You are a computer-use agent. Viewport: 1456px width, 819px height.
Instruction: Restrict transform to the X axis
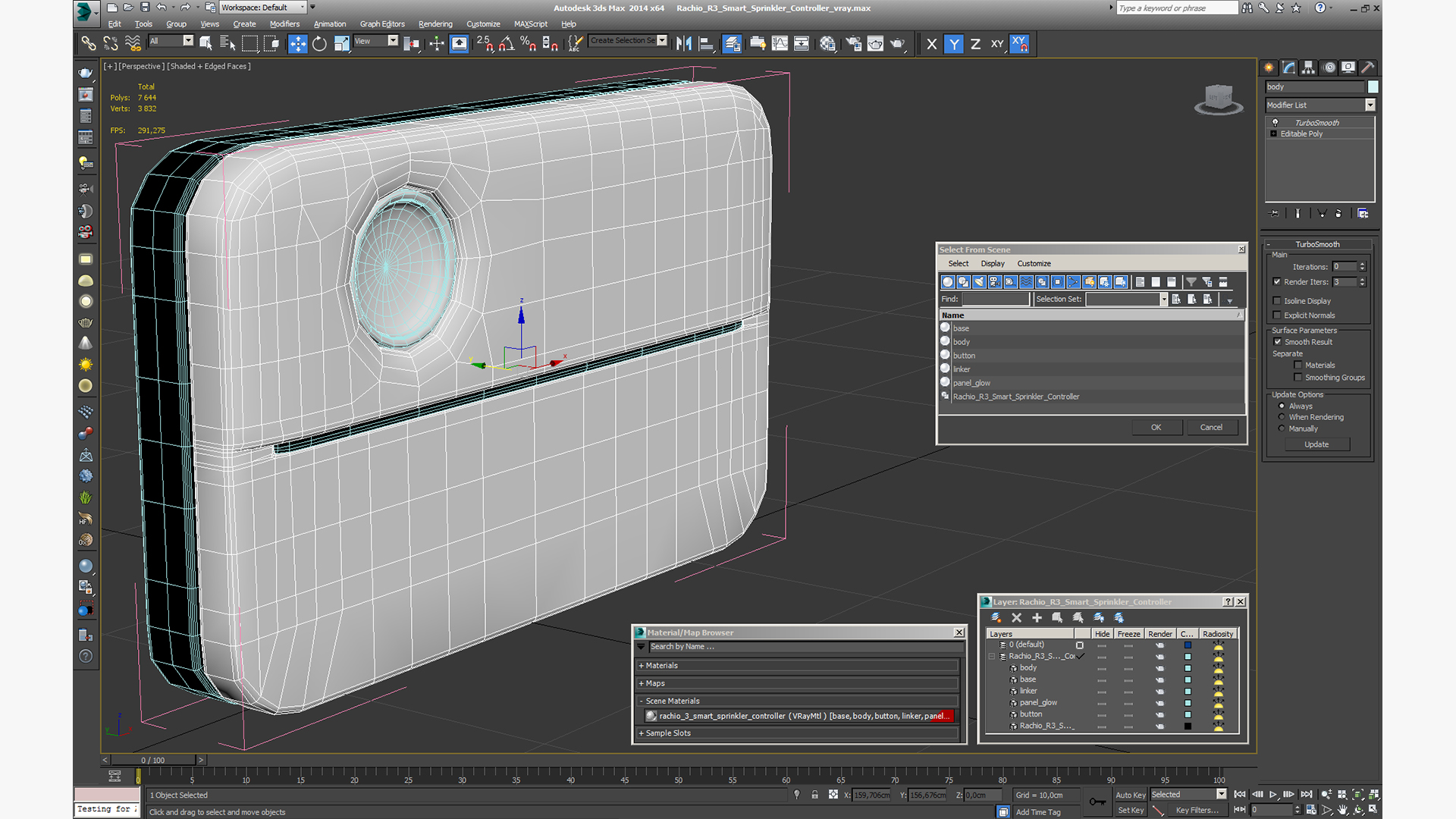(932, 44)
